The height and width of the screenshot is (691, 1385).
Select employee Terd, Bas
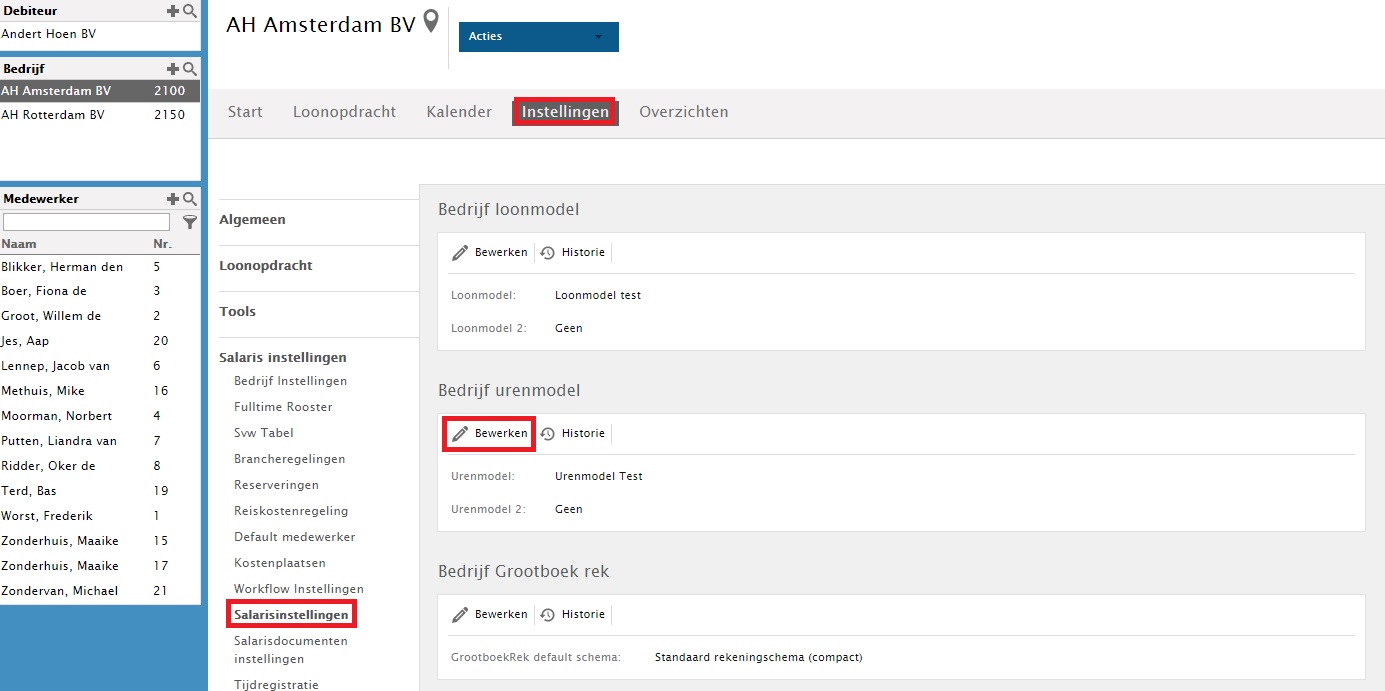(100, 491)
